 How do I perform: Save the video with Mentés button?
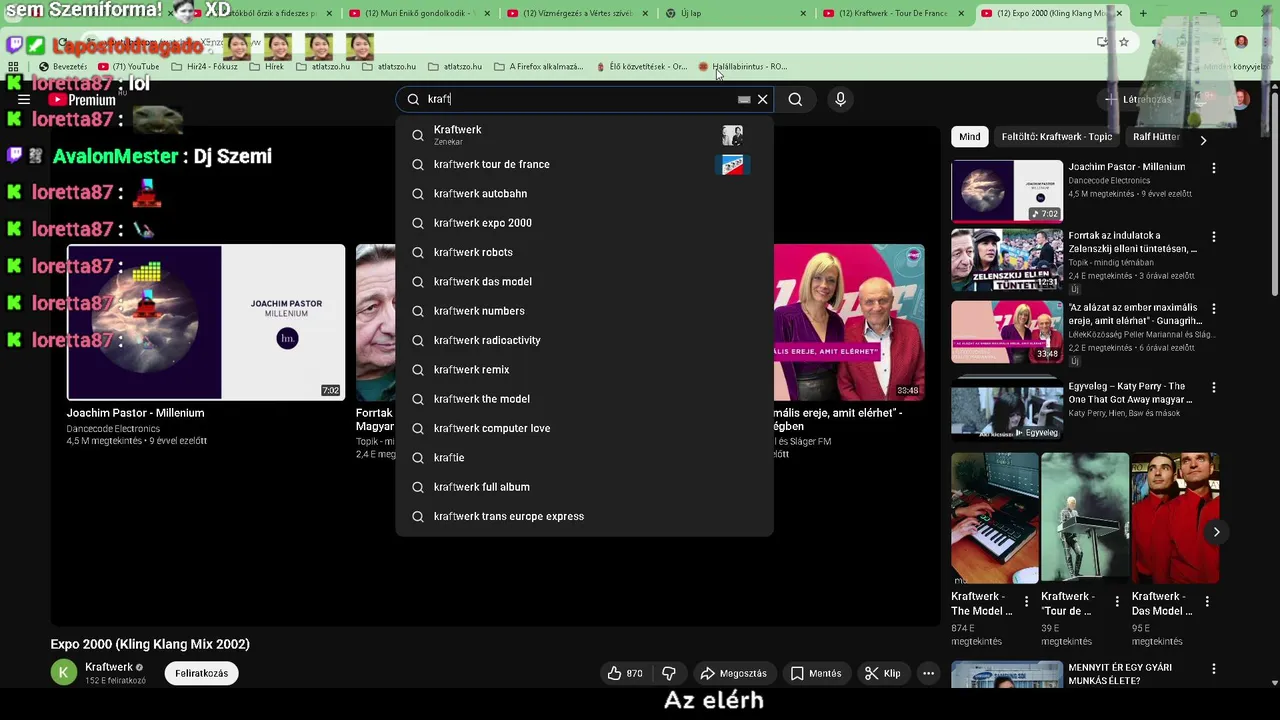coord(816,673)
